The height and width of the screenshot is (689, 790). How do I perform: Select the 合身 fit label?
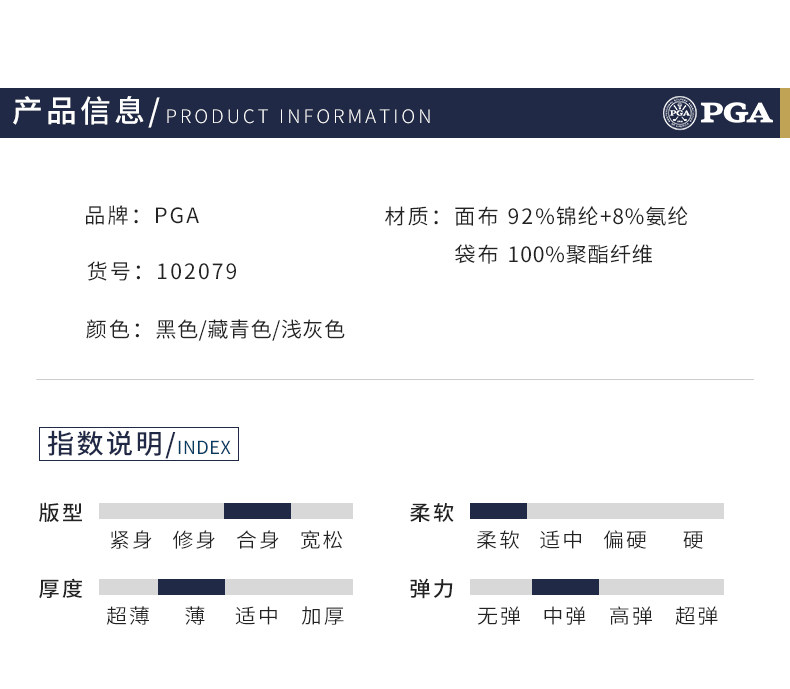tap(258, 540)
